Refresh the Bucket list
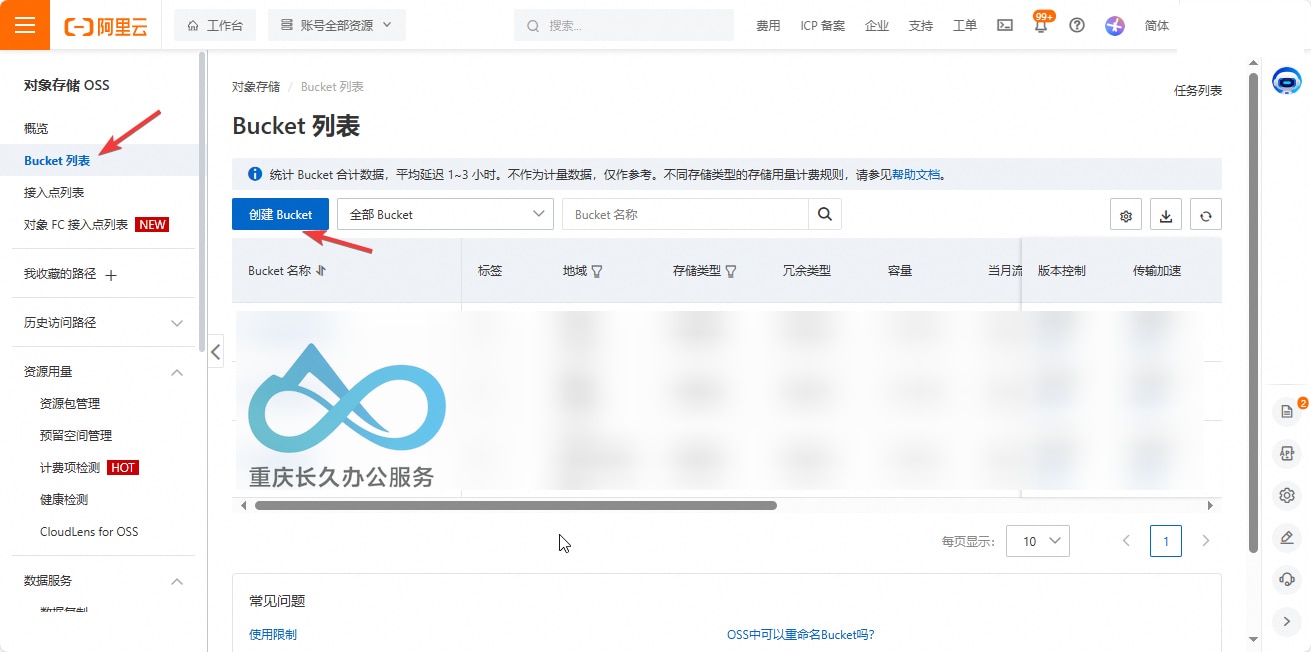The width and height of the screenshot is (1311, 652). tap(1206, 215)
